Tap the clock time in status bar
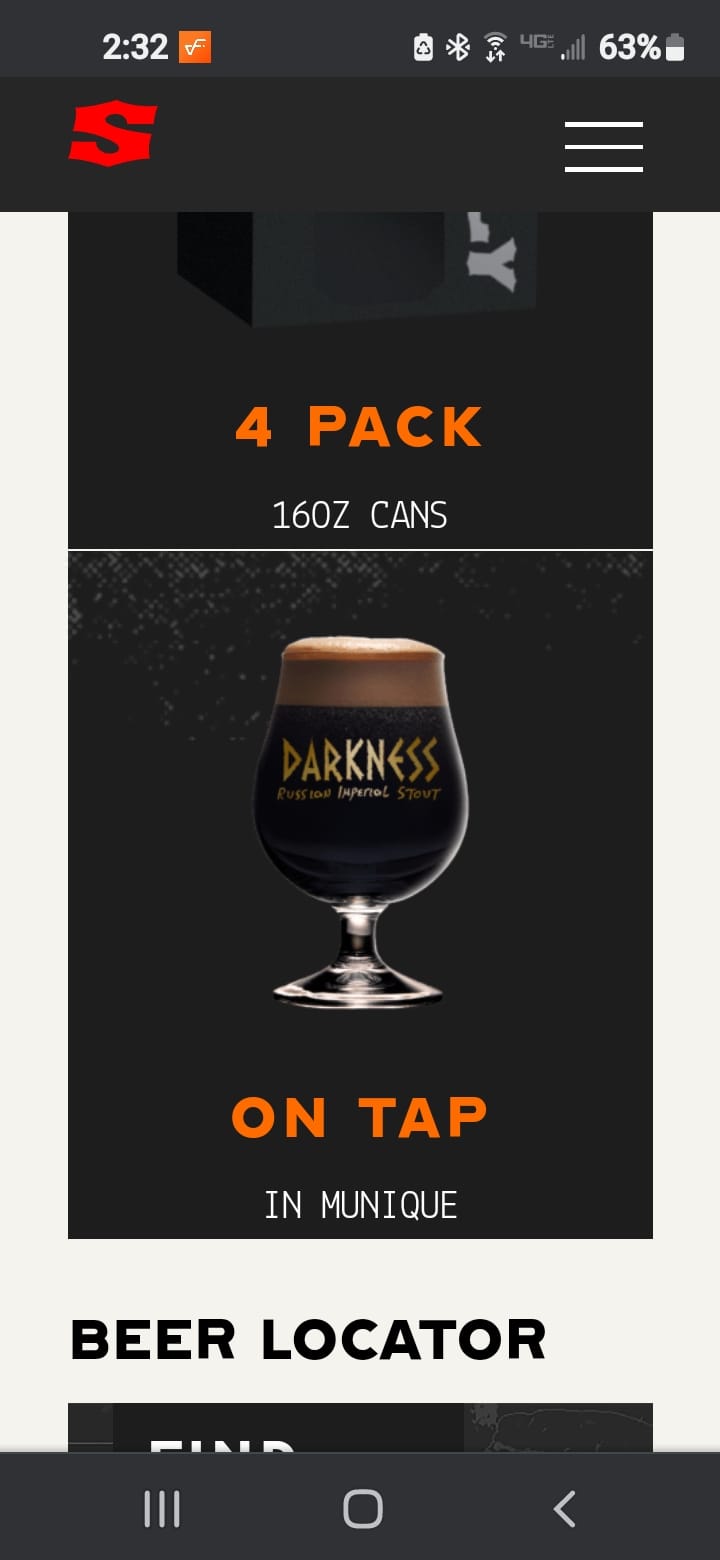 tap(135, 47)
